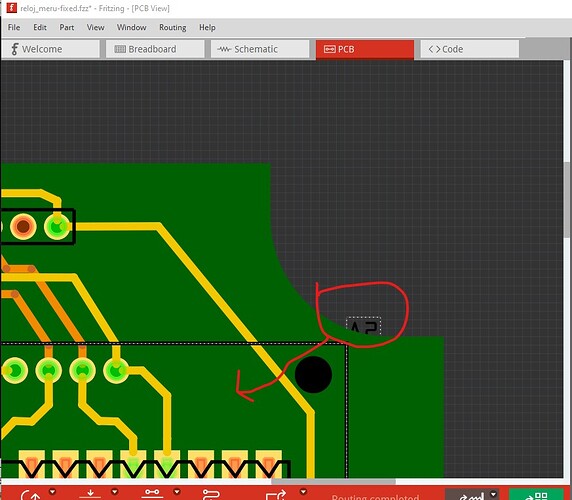Image resolution: width=572 pixels, height=500 pixels.
Task: Go to the Welcome tab
Action: click(50, 49)
